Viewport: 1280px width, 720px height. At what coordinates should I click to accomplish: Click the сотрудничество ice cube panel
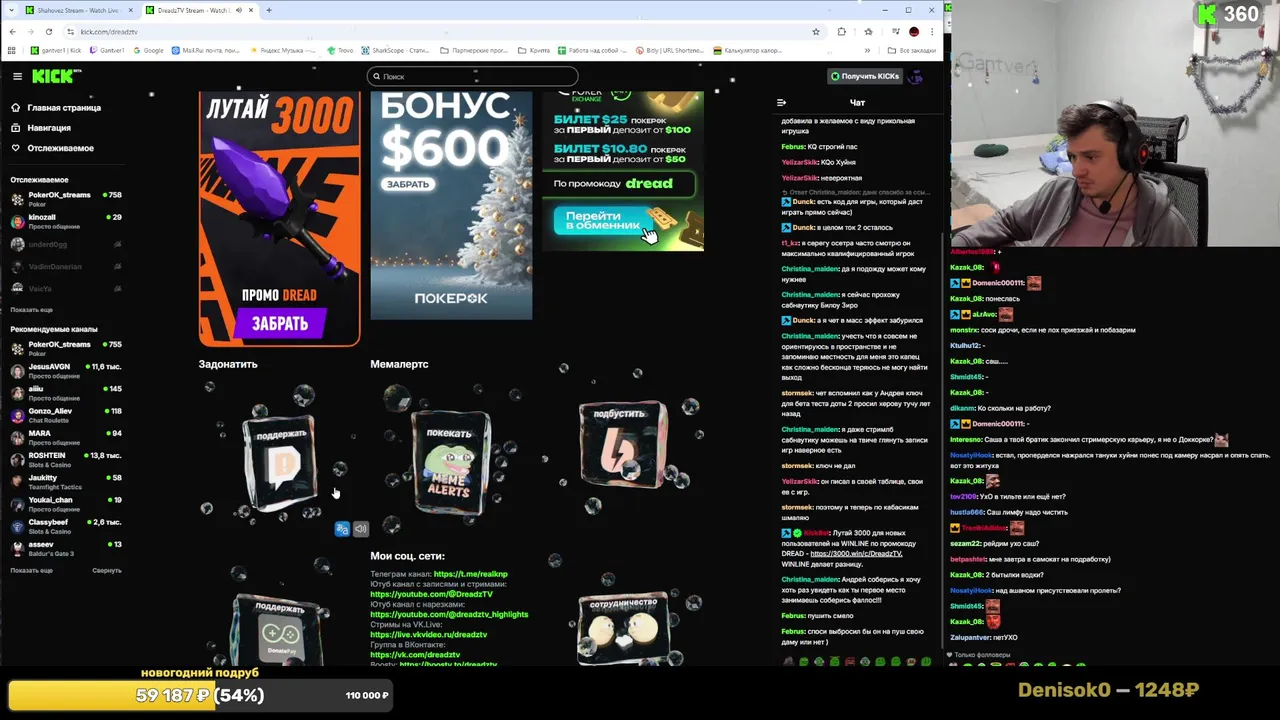click(624, 628)
